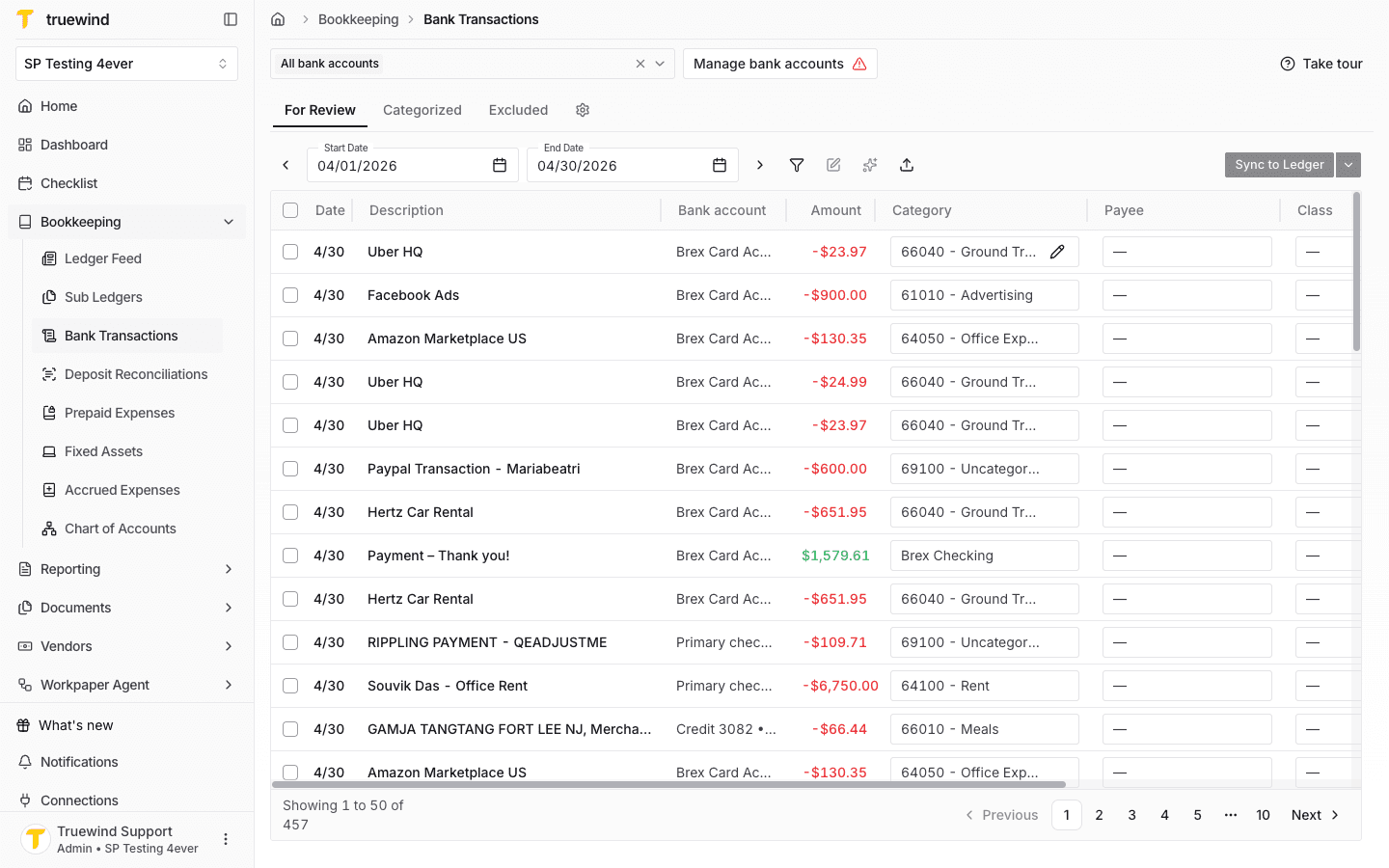The image size is (1389, 868).
Task: Go to previous date range arrow
Action: 286,165
